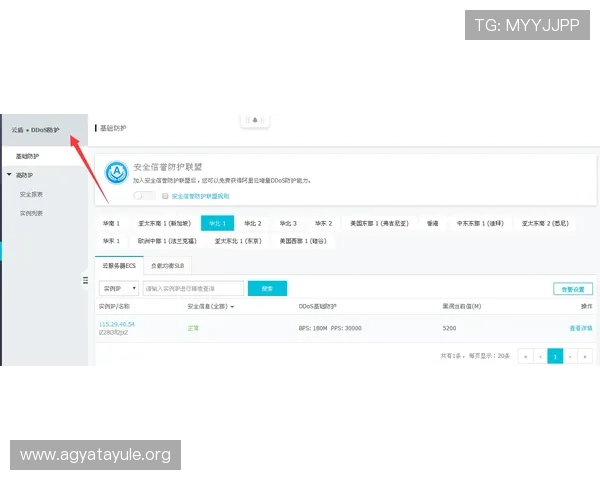
Task: Tick the checkbox beside 安全信誉防护联盟规则
Action: pos(165,196)
